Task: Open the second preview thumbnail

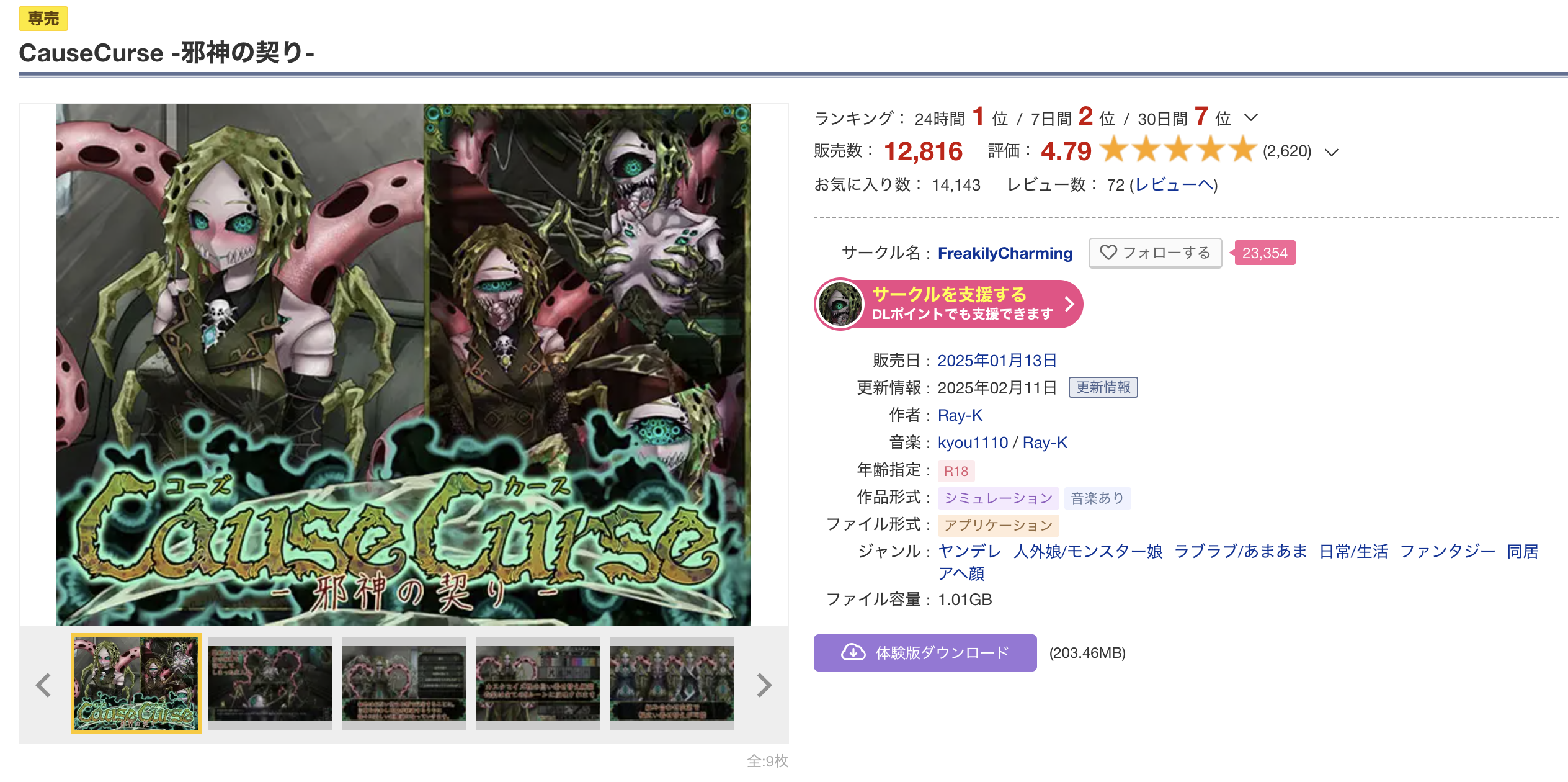Action: point(270,683)
